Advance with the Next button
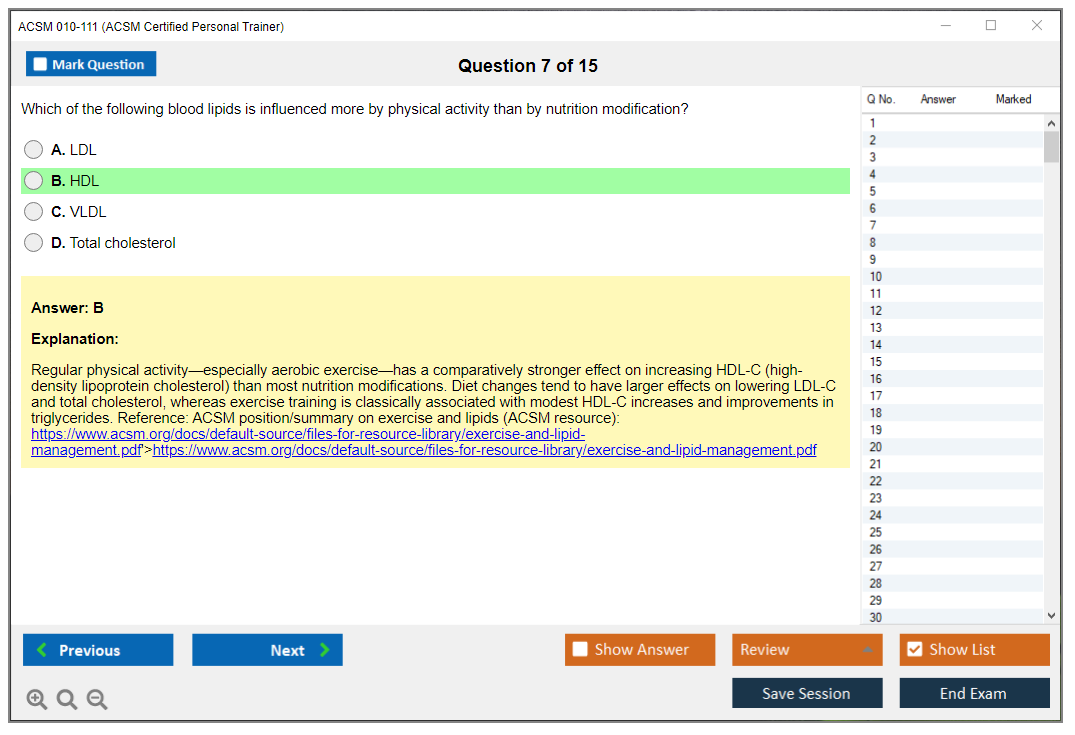Image resolution: width=1075 pixels, height=735 pixels. (267, 650)
